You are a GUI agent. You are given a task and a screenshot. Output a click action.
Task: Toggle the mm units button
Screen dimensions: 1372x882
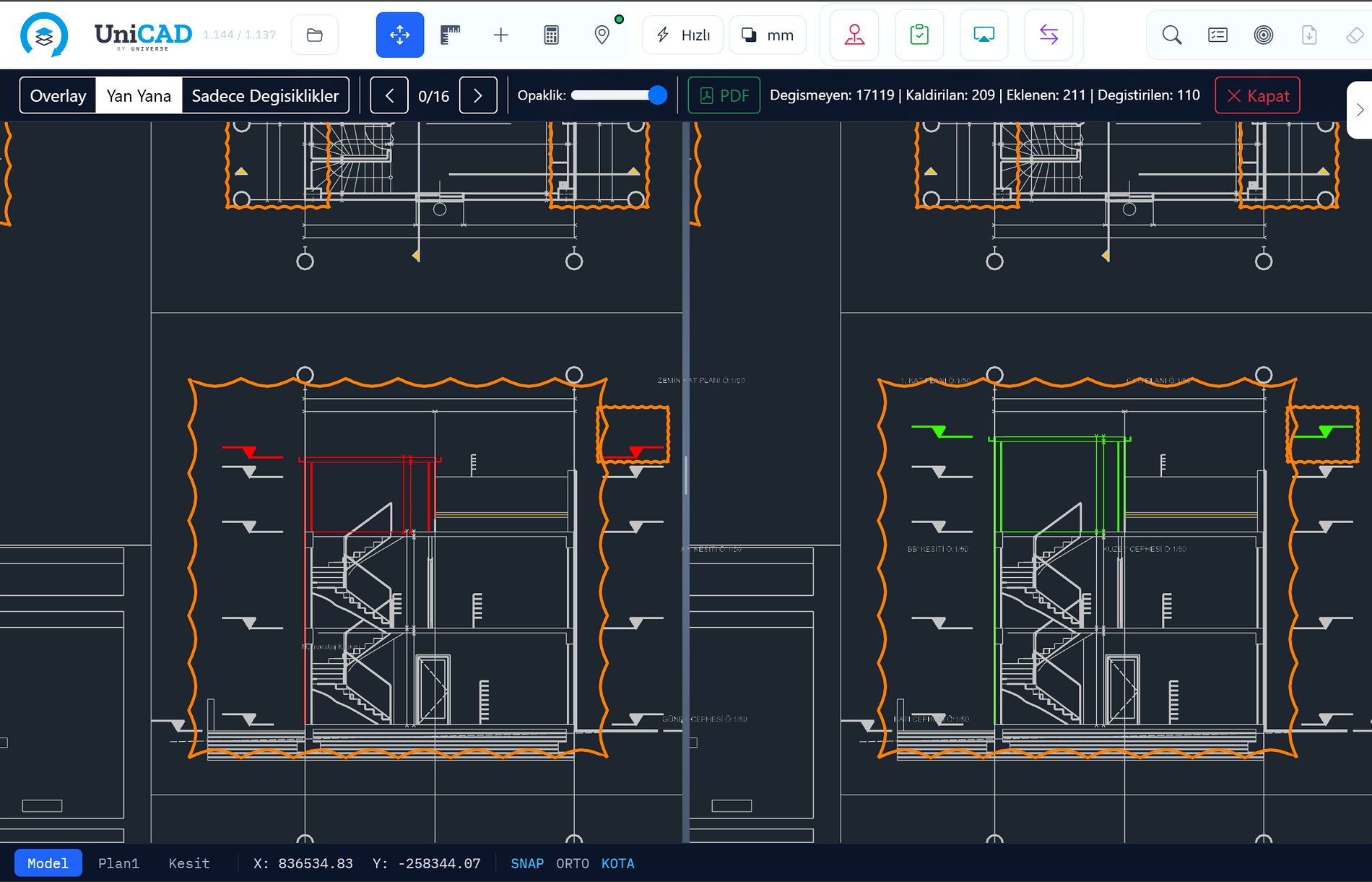point(768,35)
